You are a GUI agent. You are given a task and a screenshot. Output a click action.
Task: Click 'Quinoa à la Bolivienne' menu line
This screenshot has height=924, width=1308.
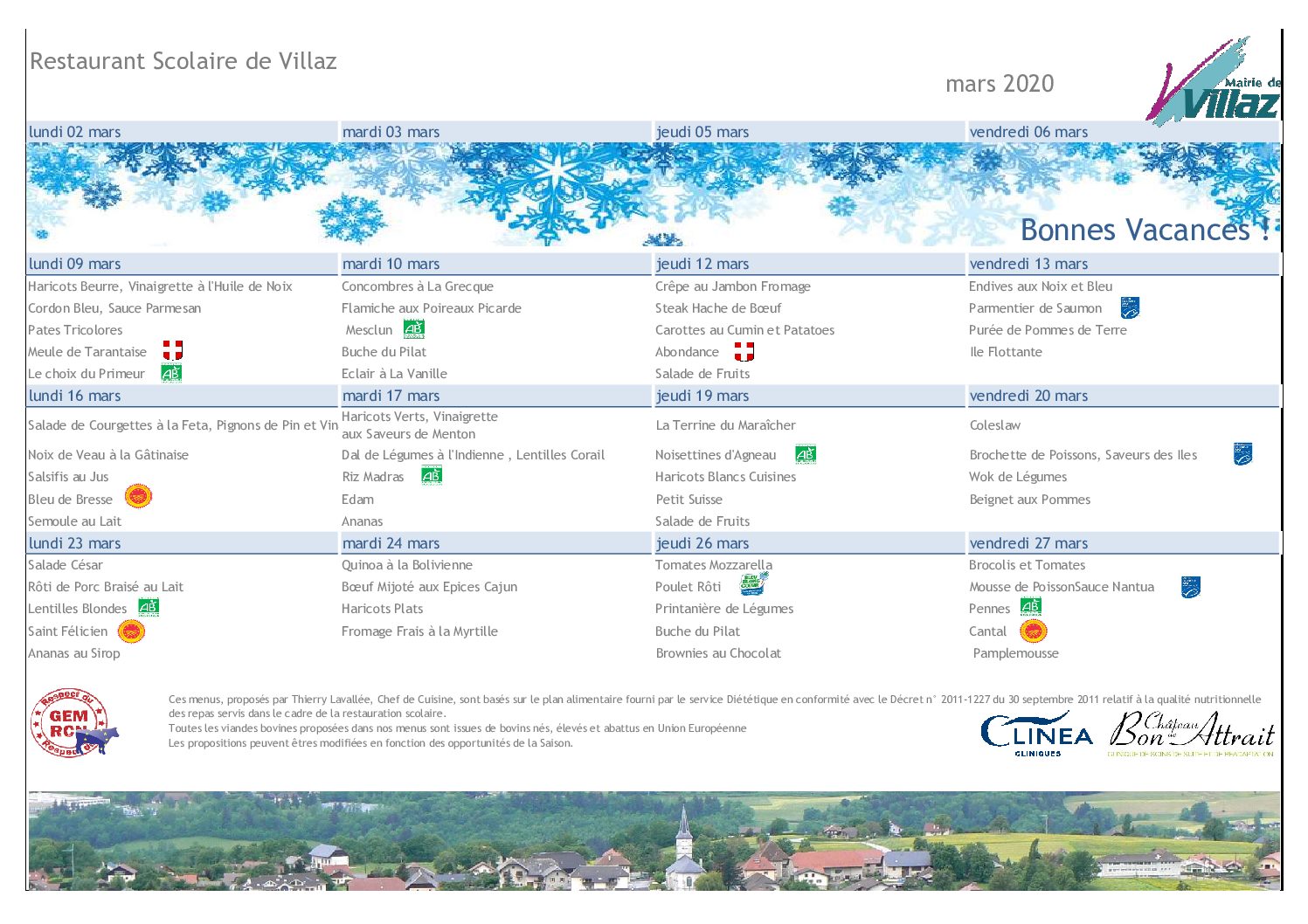pyautogui.click(x=407, y=565)
